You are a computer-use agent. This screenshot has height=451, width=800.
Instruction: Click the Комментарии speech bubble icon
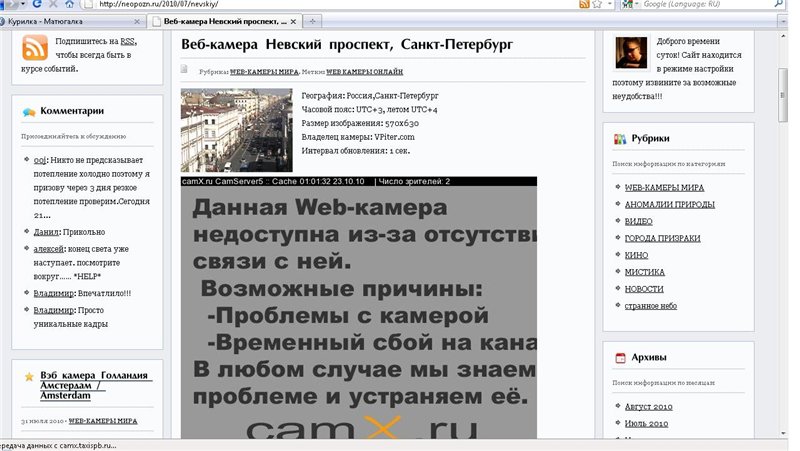pos(29,112)
